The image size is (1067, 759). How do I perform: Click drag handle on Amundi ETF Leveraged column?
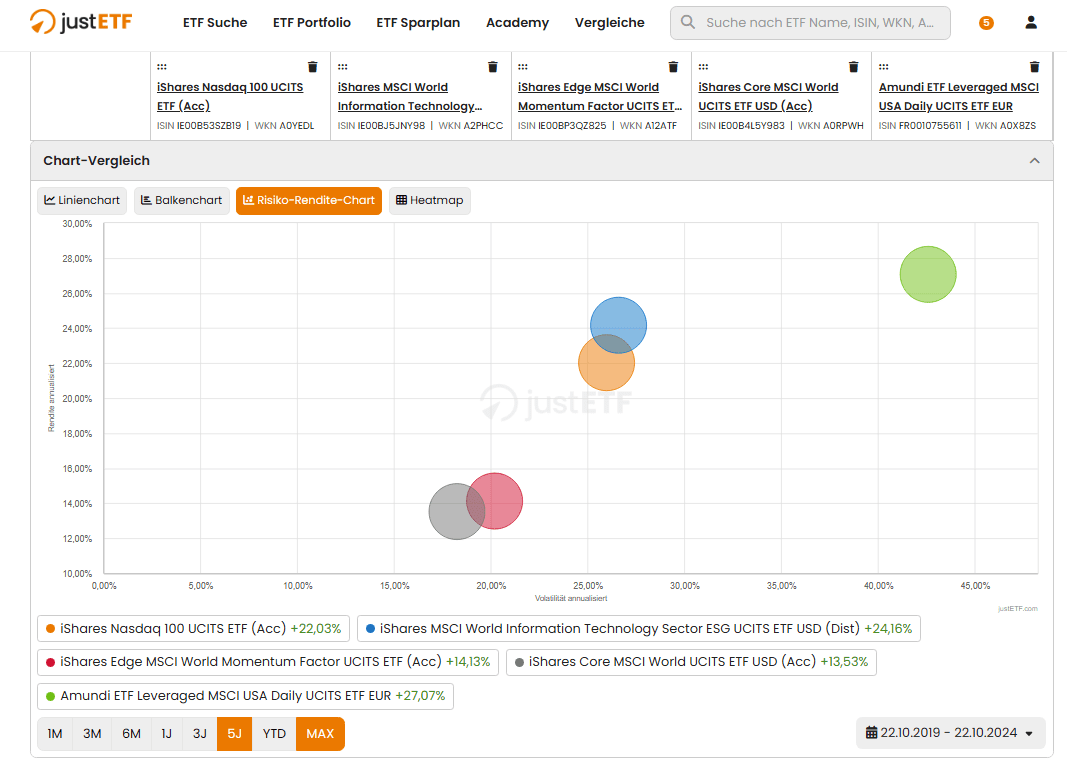[883, 67]
